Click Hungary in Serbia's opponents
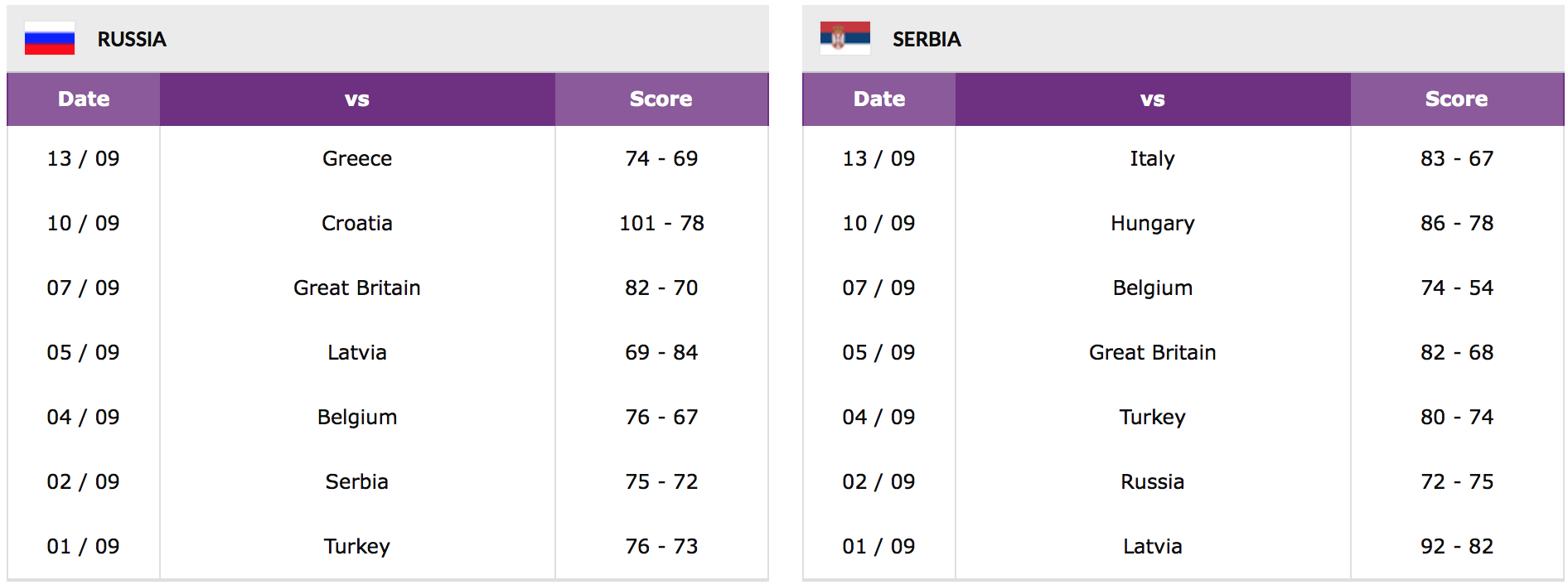The image size is (1568, 585). pyautogui.click(x=1153, y=224)
